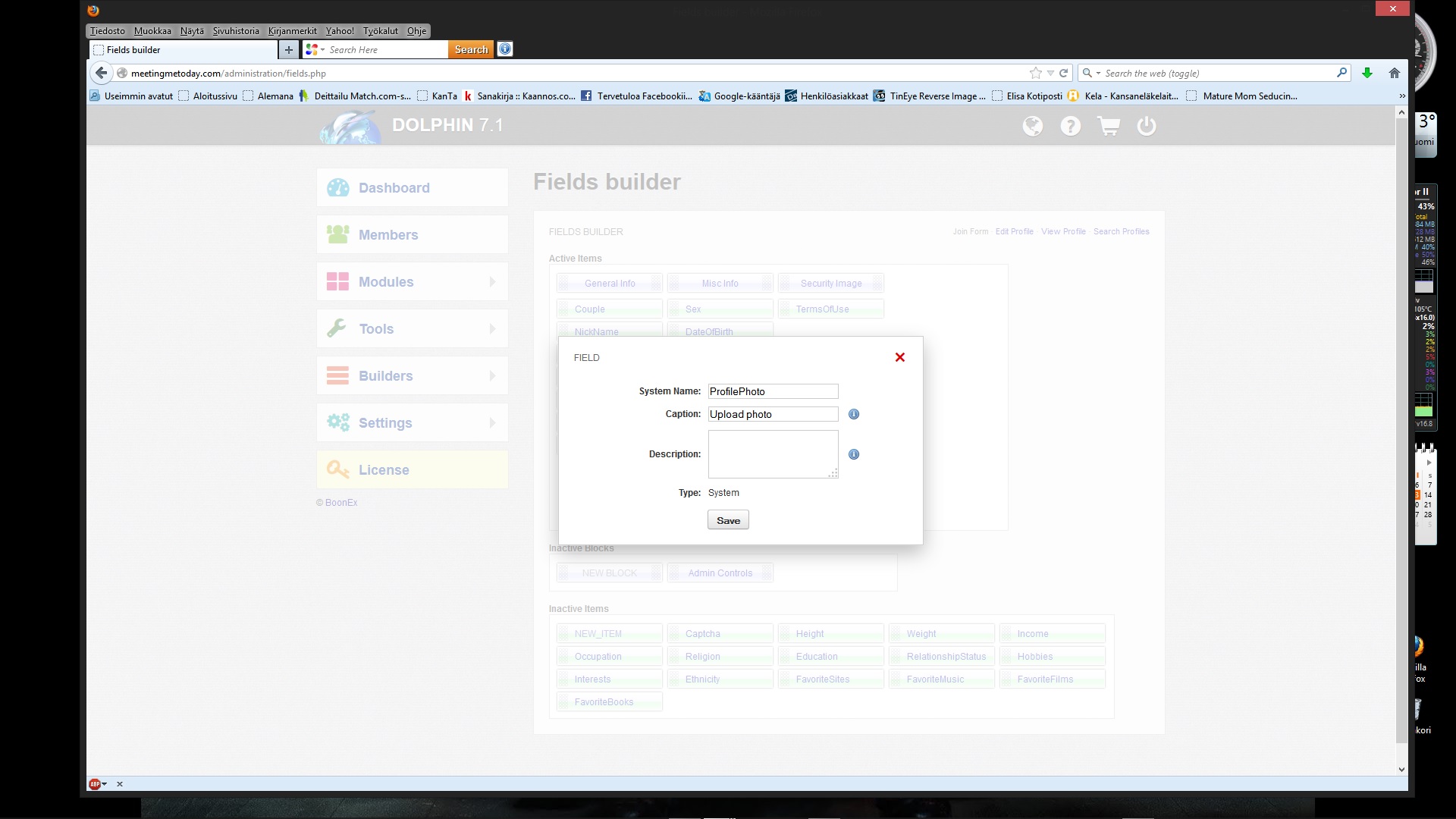
Task: Click the info icon next to Caption
Action: [x=853, y=414]
